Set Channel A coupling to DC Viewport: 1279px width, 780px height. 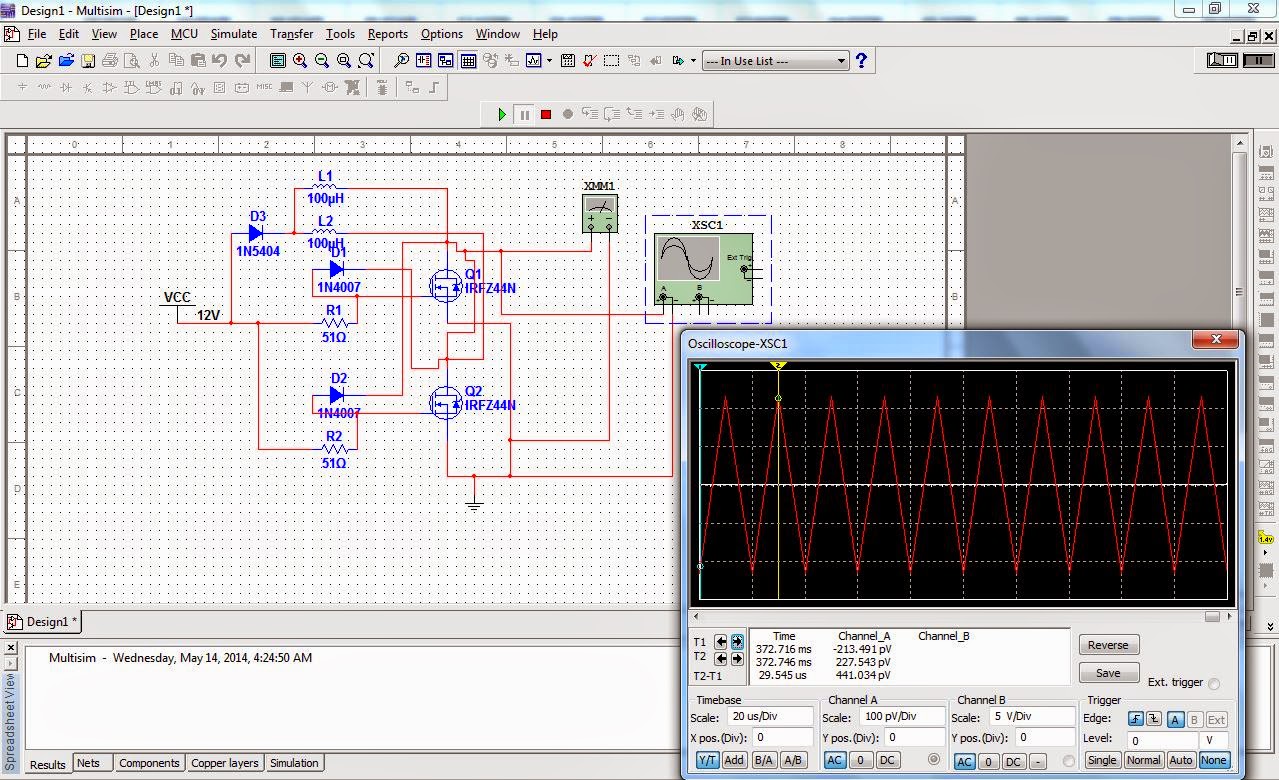pos(887,760)
